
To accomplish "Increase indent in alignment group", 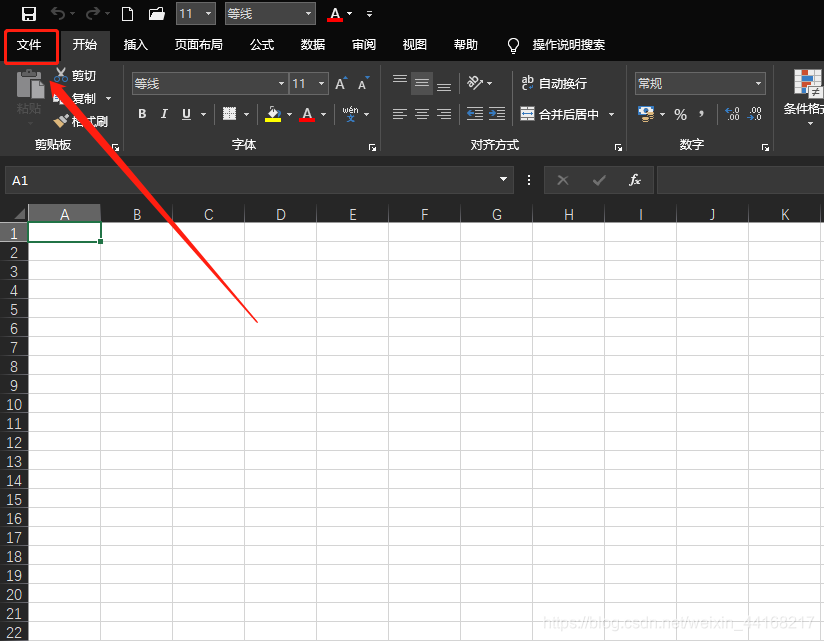I will tap(497, 113).
